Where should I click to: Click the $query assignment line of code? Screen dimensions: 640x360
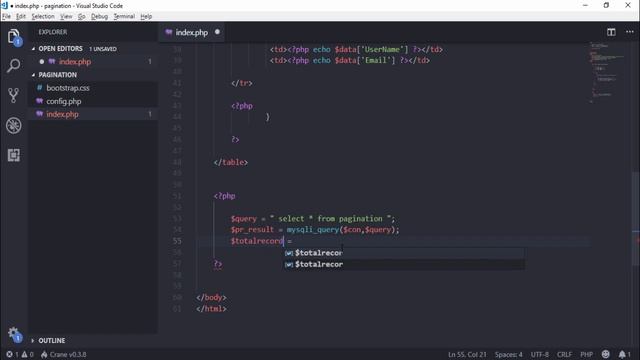pyautogui.click(x=313, y=219)
